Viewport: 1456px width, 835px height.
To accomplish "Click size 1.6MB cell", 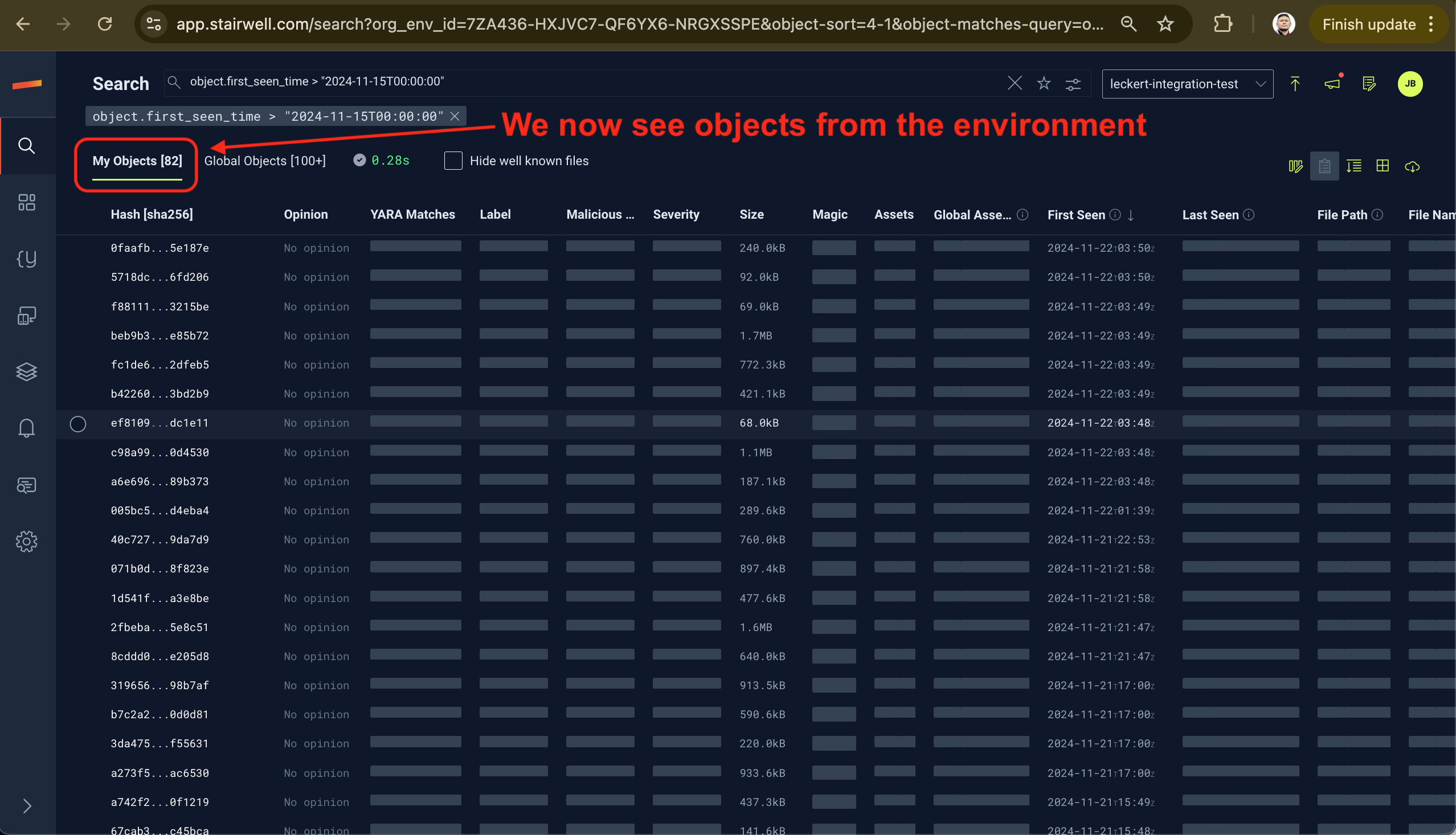I will [x=756, y=628].
